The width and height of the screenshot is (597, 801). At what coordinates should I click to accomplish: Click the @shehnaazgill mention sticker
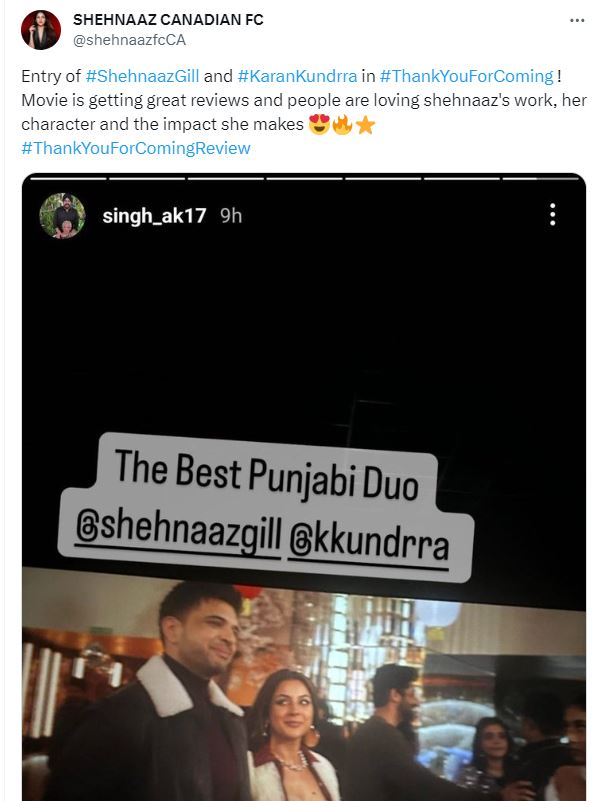(178, 532)
